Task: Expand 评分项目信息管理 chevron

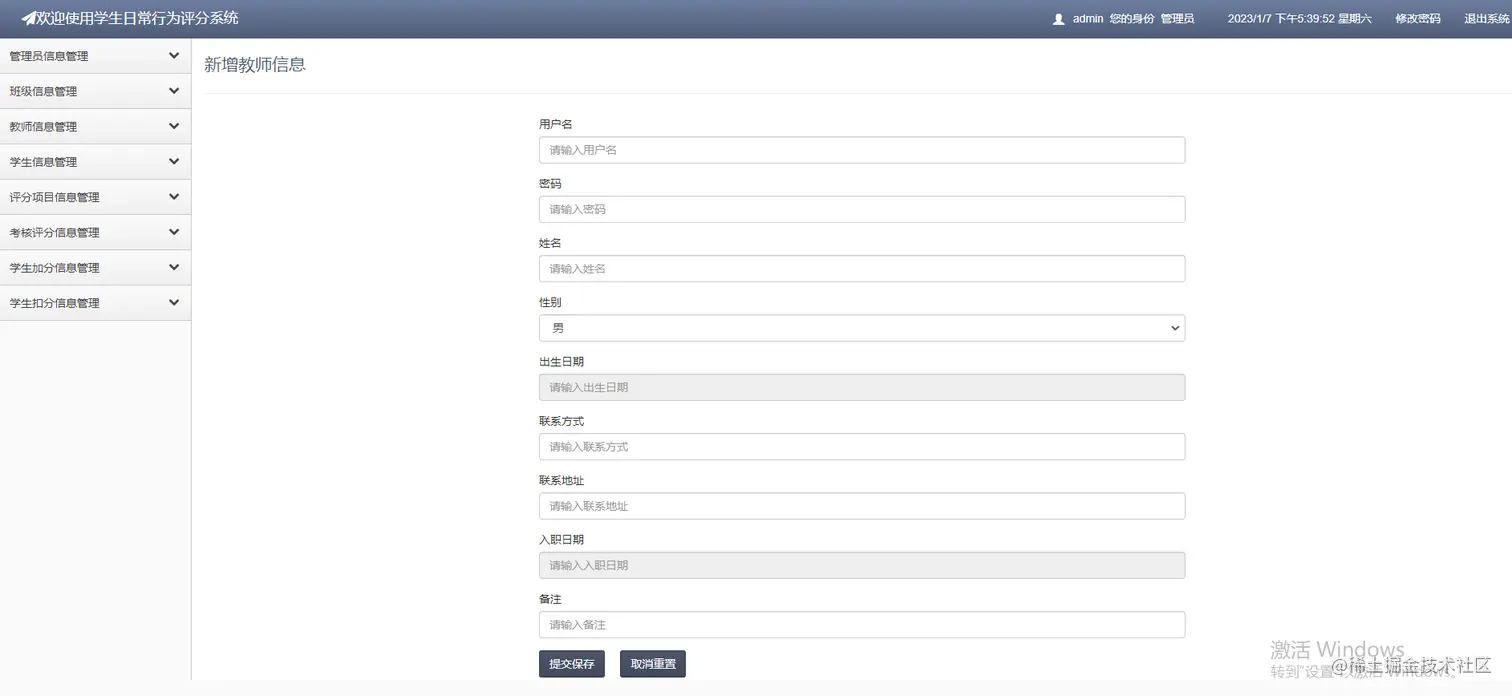Action: click(174, 196)
